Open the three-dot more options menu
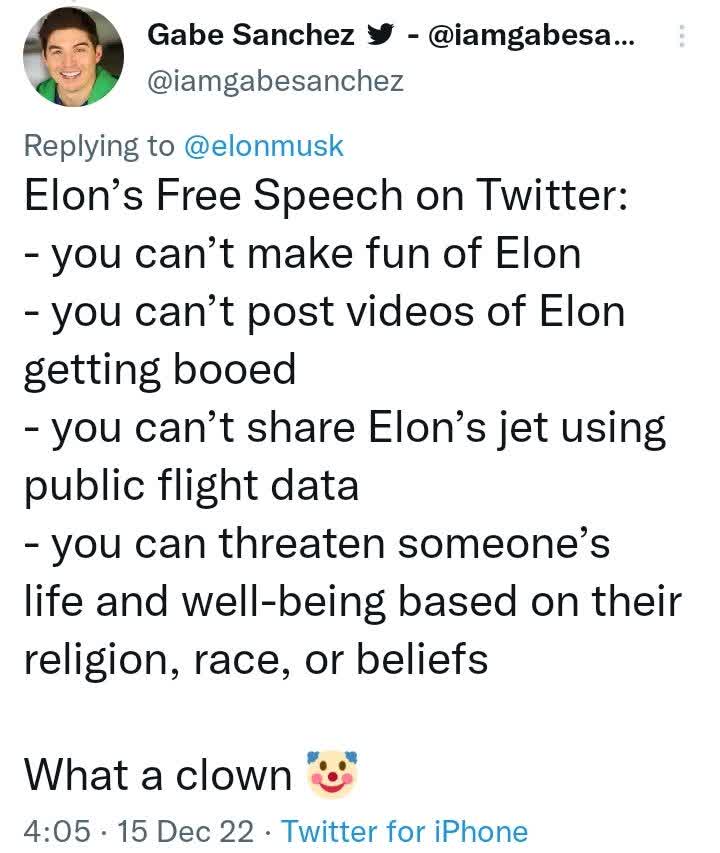Screen dimensions: 720x853 [683, 37]
